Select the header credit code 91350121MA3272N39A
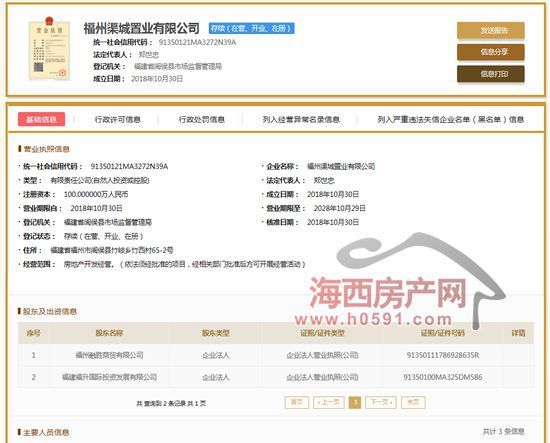This screenshot has height=443, width=550. coord(197,42)
